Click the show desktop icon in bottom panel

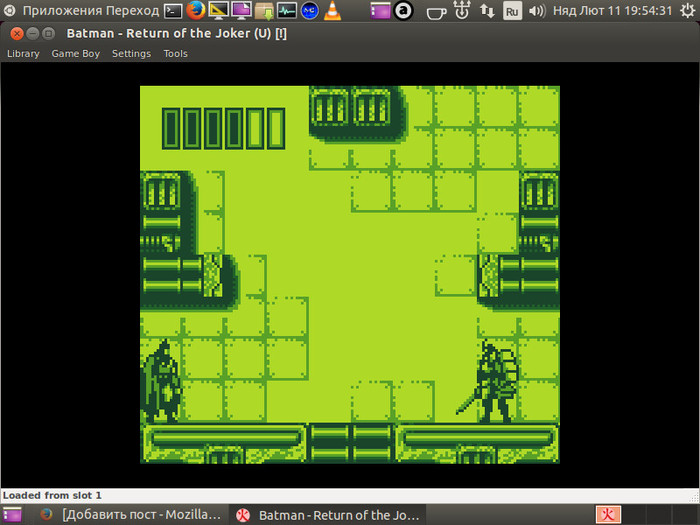pyautogui.click(x=12, y=515)
